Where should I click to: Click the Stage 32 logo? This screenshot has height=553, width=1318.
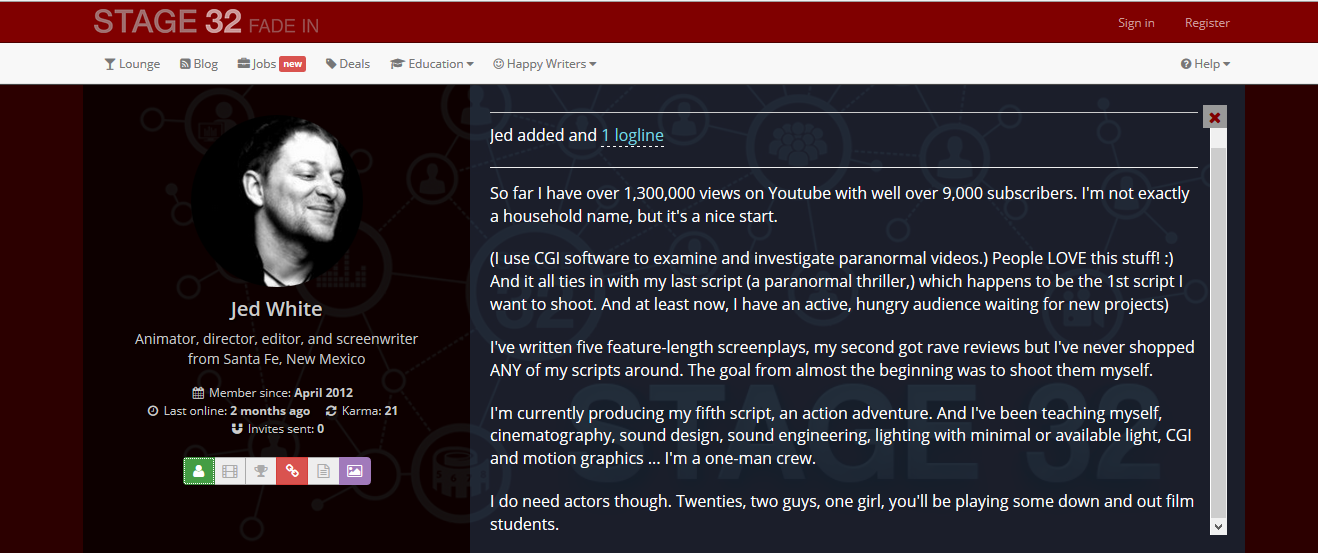coord(206,21)
